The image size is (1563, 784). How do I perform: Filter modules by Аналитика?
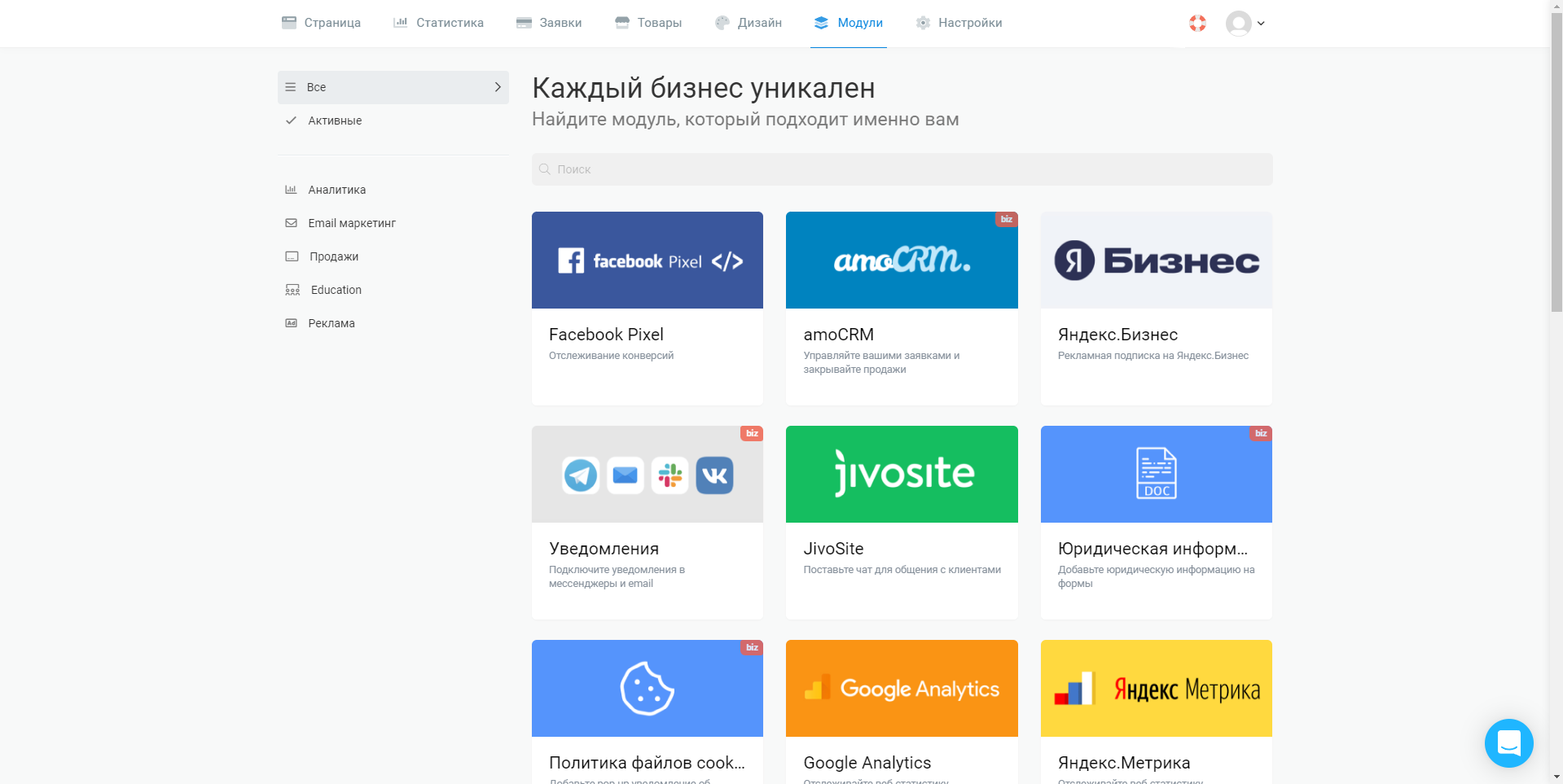pos(393,190)
